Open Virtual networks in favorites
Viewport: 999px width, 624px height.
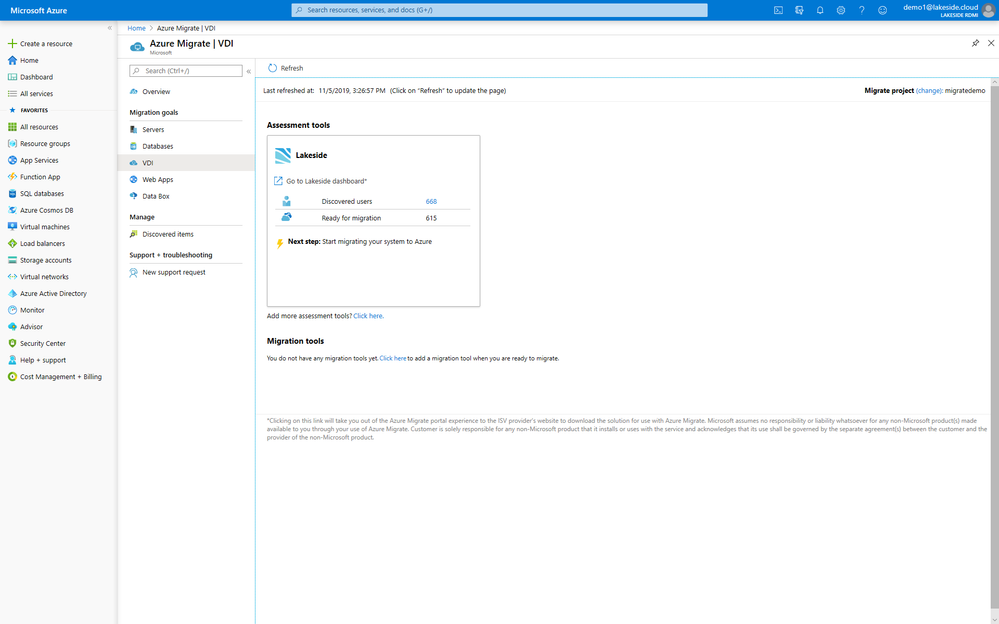pyautogui.click(x=44, y=277)
